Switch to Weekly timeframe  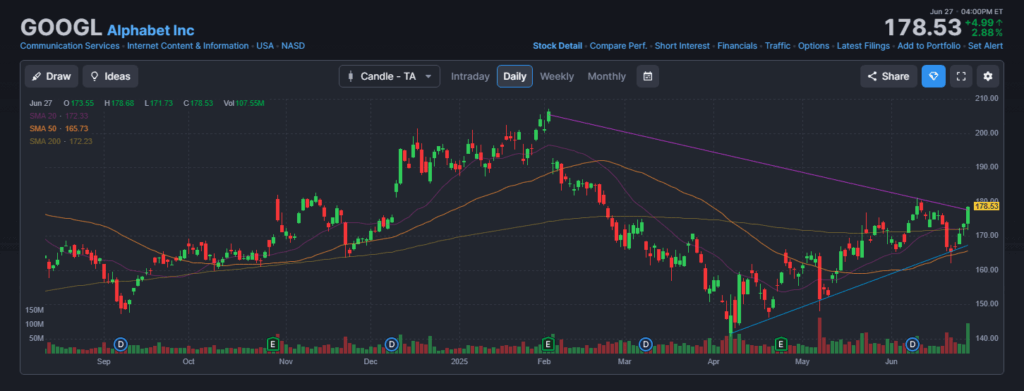click(x=557, y=76)
